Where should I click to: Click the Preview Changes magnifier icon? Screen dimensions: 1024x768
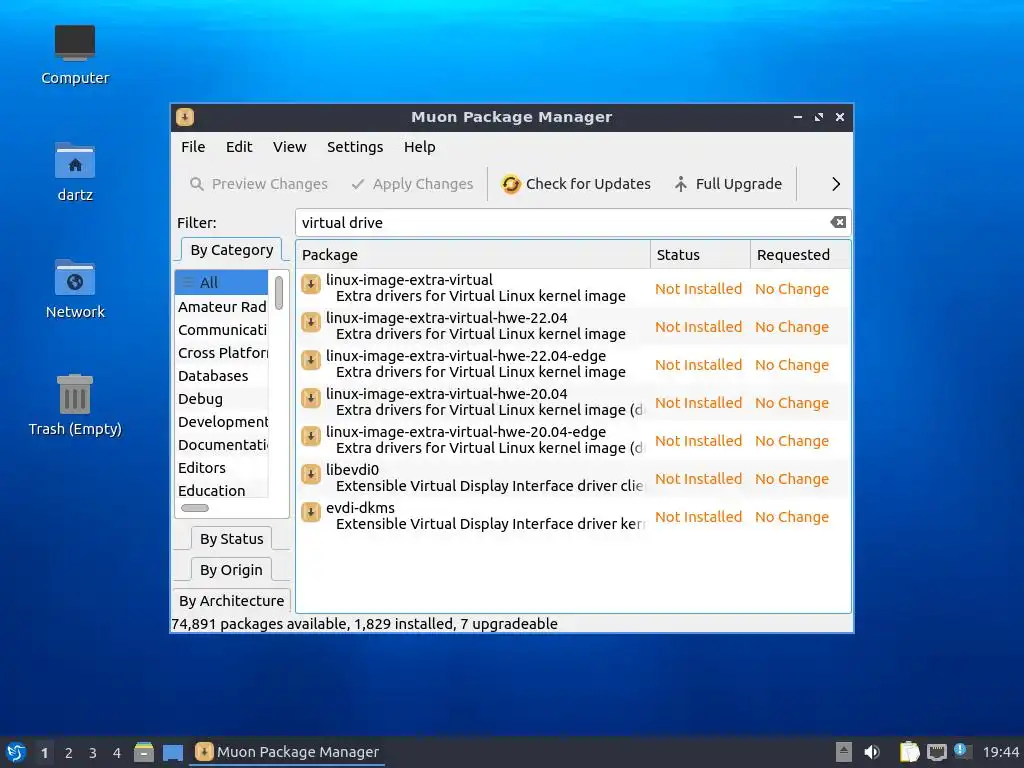(197, 184)
